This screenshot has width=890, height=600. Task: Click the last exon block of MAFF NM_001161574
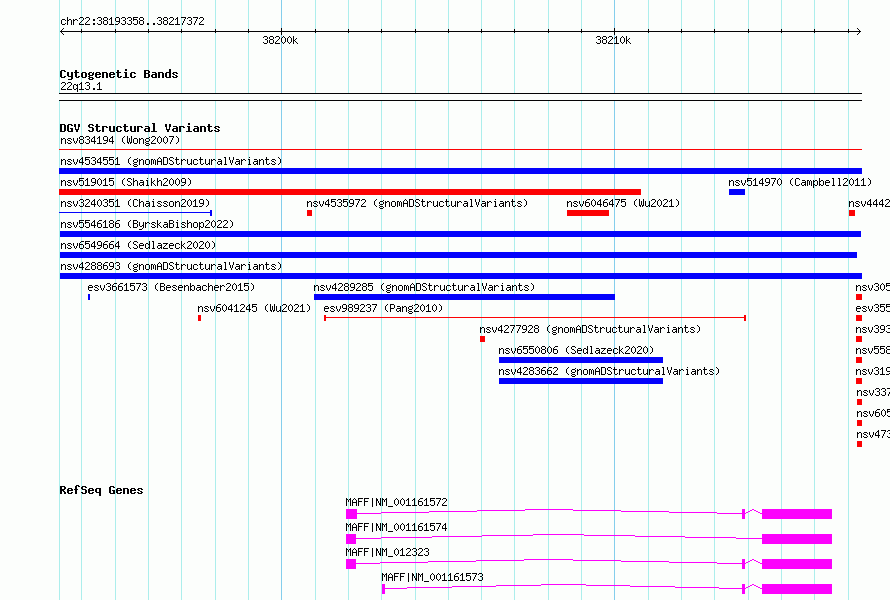click(797, 539)
